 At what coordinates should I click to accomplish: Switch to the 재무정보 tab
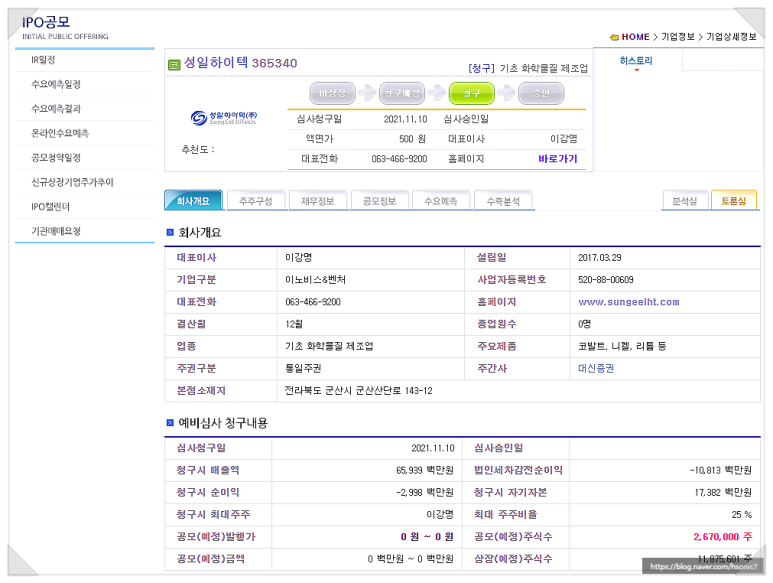(318, 201)
